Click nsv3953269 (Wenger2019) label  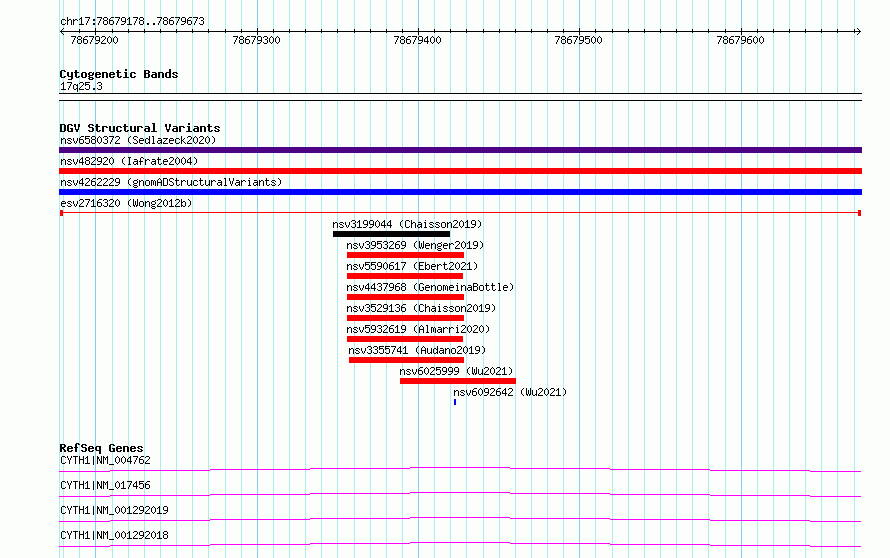pyautogui.click(x=415, y=245)
